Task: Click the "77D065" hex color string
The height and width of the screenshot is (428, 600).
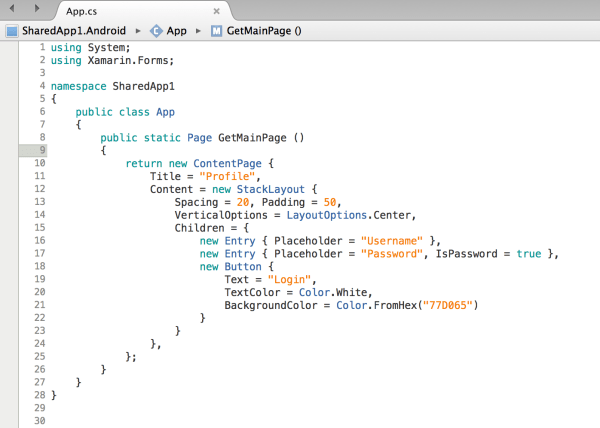Action: pyautogui.click(x=446, y=305)
